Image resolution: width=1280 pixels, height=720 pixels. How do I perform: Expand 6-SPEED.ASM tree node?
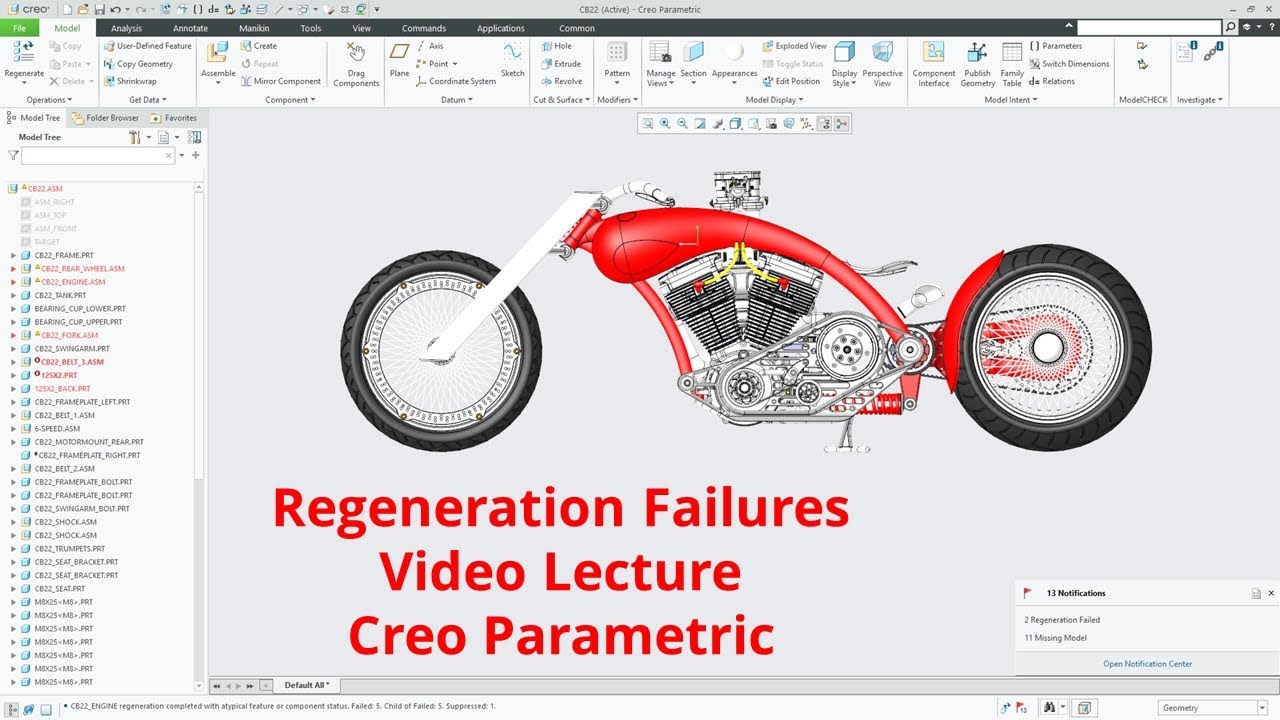14,428
